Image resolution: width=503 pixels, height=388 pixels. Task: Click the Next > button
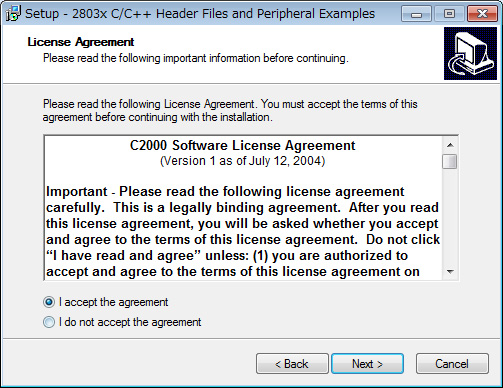(367, 364)
